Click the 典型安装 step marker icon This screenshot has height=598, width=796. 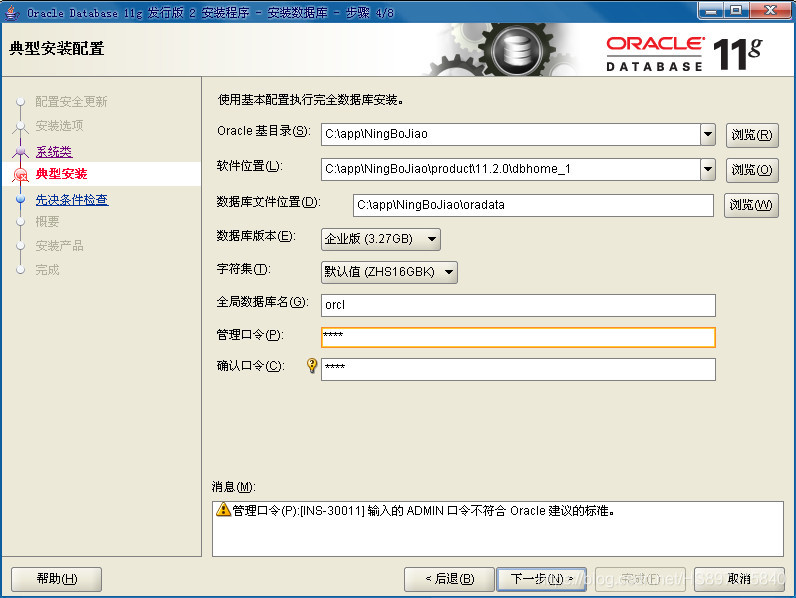20,175
